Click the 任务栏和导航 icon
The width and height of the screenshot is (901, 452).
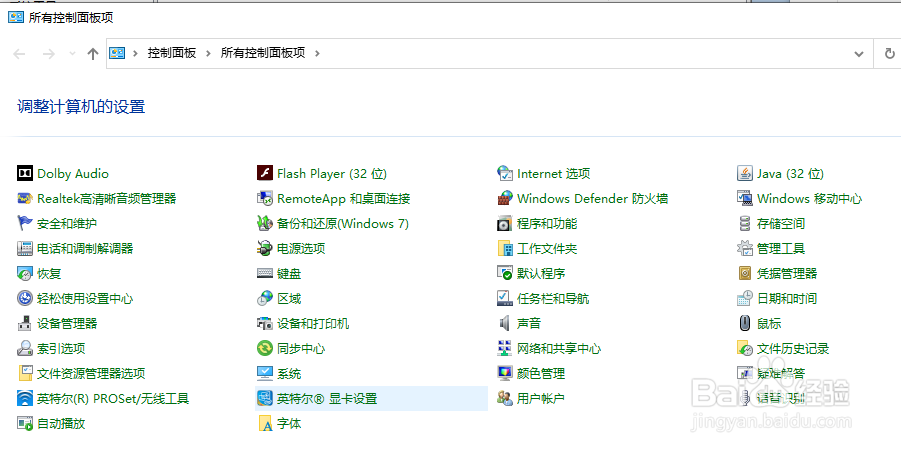tap(505, 298)
